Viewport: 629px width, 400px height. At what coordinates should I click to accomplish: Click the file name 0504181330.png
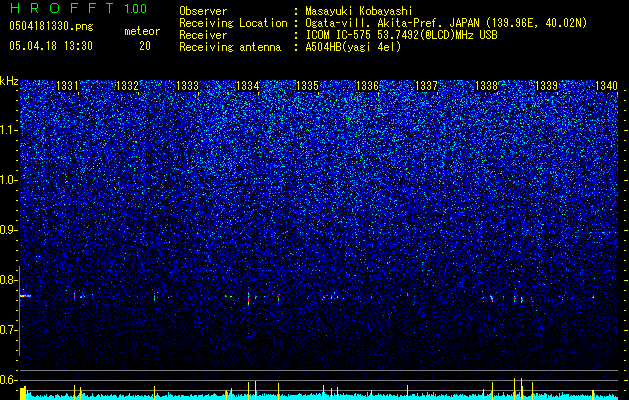51,26
